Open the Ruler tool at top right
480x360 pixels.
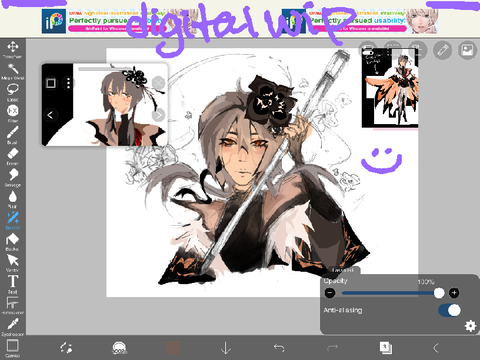442,50
